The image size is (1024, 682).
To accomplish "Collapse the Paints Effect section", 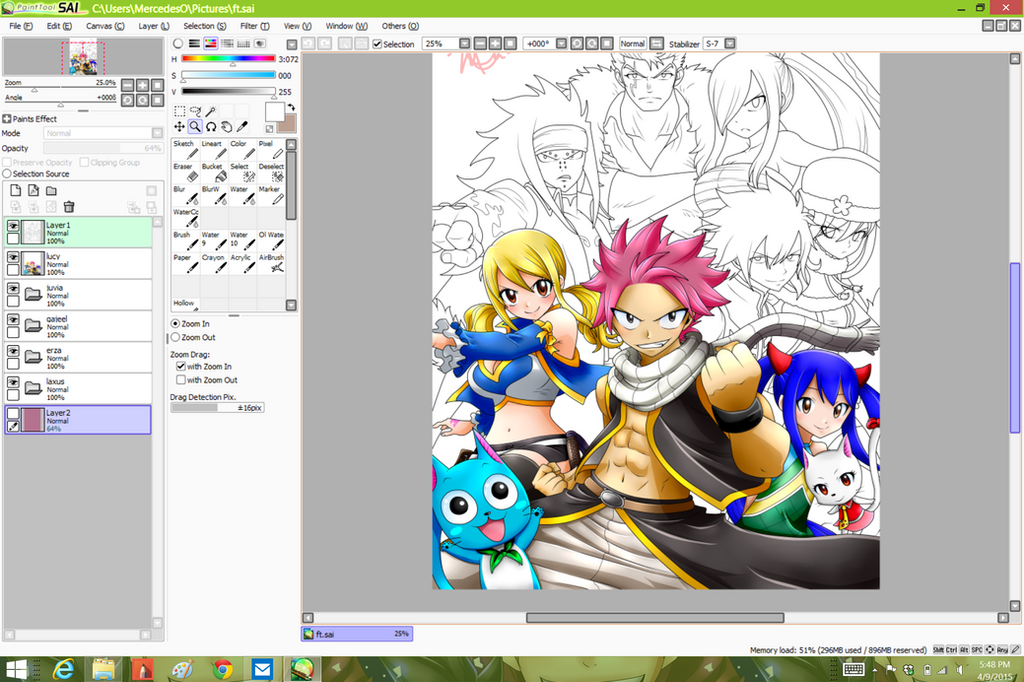I will tap(7, 119).
